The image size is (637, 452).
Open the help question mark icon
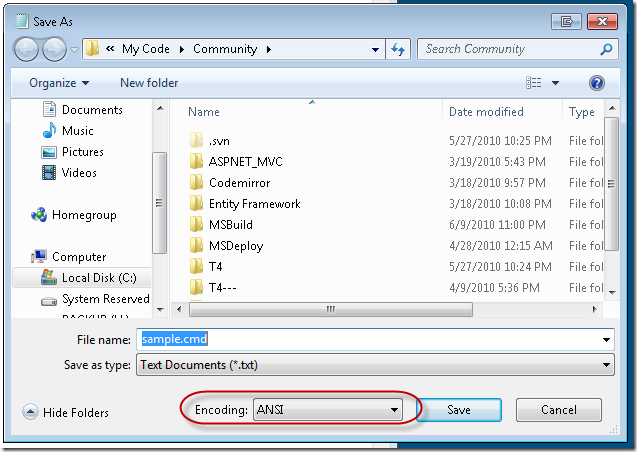[596, 83]
